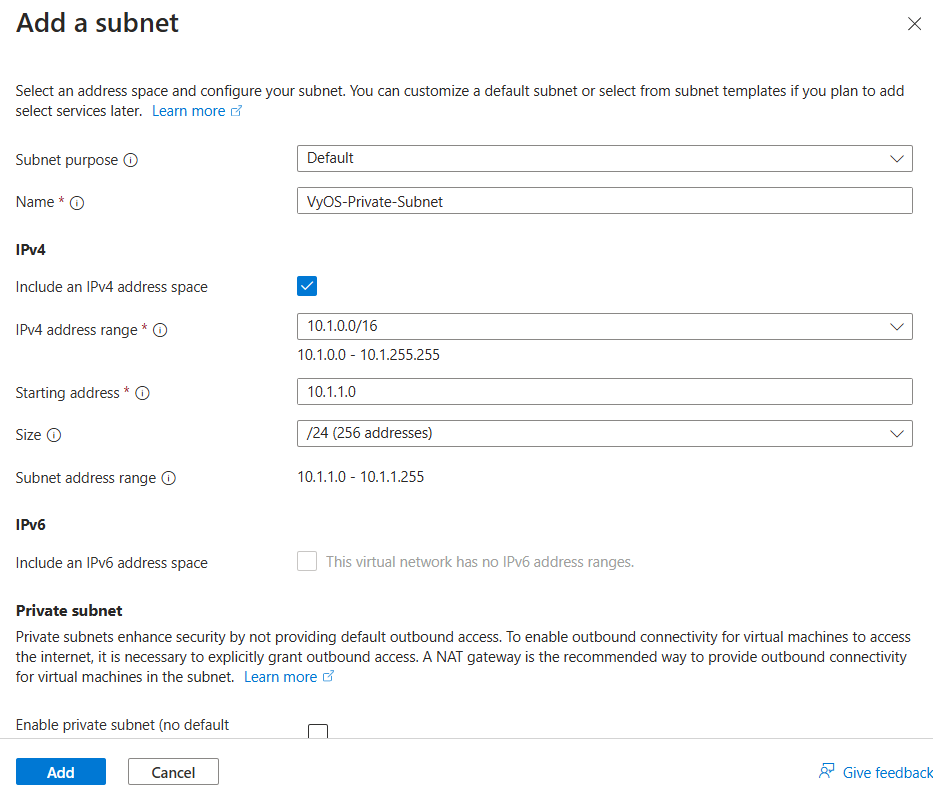Click the info icon for Subnet address range
933x790 pixels.
click(x=166, y=478)
